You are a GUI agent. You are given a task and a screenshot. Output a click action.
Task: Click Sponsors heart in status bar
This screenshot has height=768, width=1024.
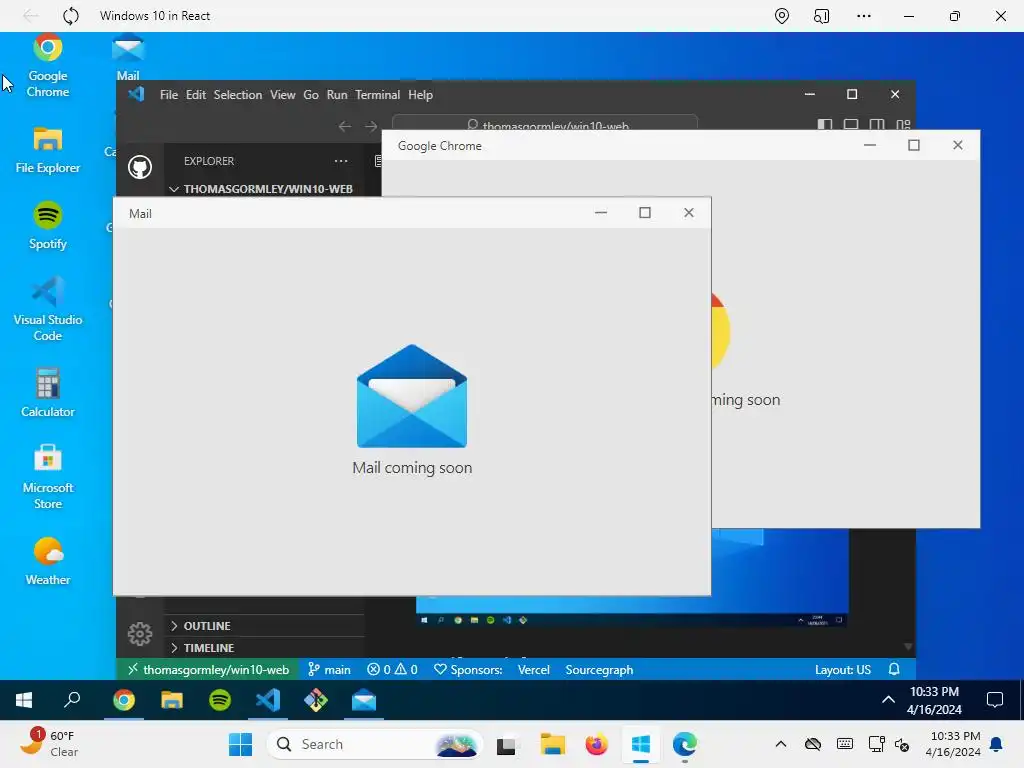pos(468,669)
